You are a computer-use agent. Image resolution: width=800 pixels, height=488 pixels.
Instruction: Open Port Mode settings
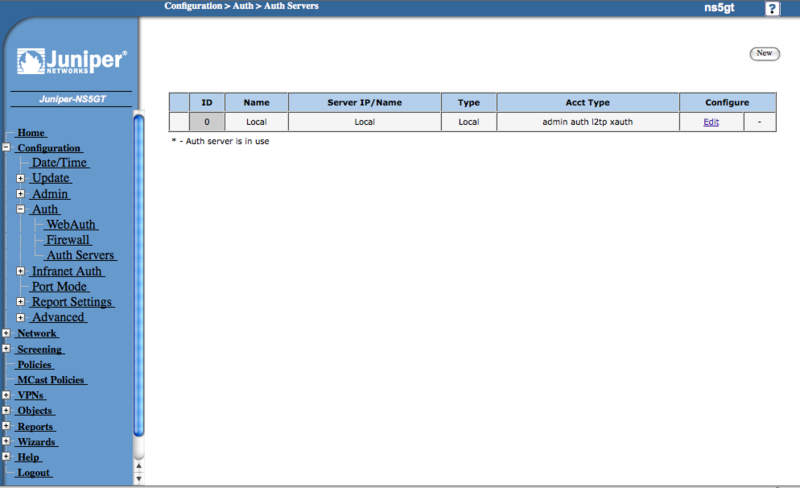point(59,287)
